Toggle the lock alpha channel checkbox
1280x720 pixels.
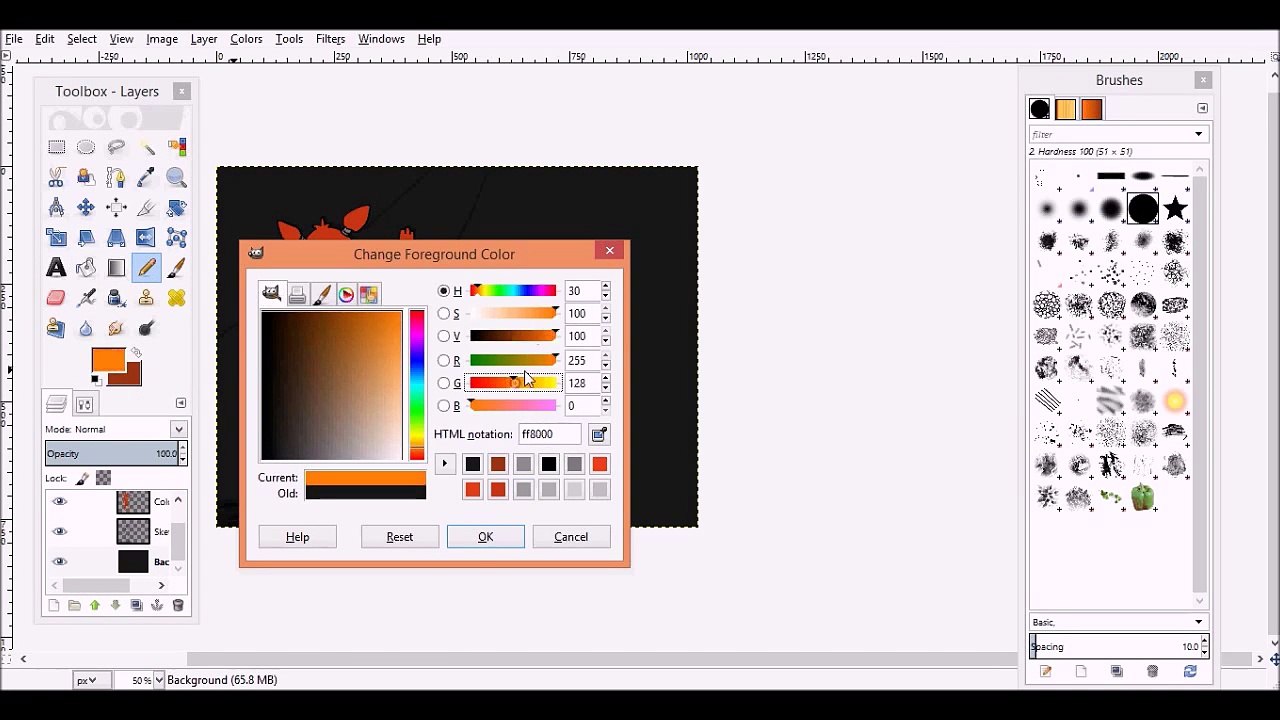coord(103,479)
